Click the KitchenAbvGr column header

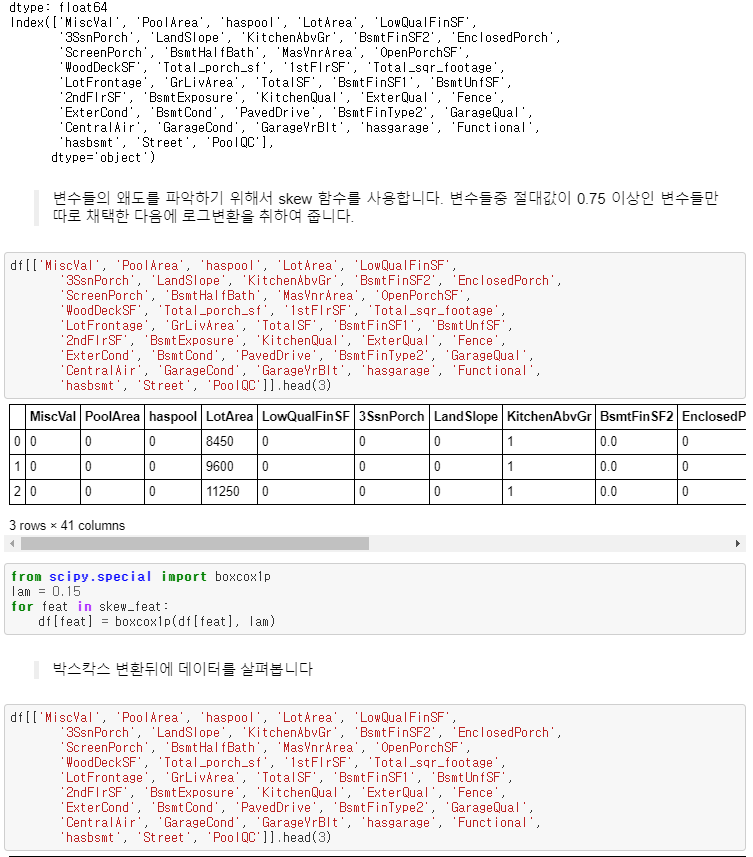click(549, 416)
